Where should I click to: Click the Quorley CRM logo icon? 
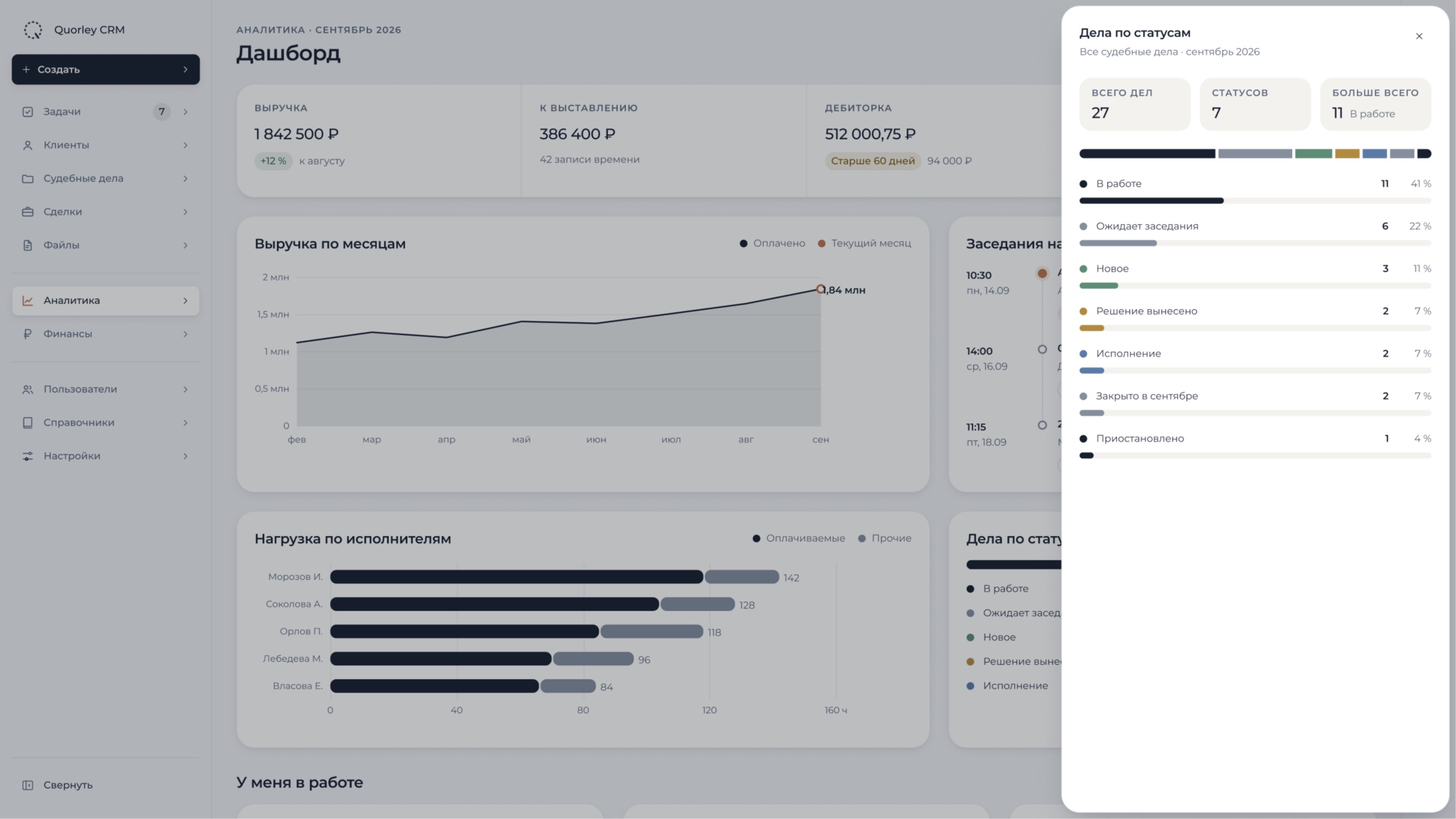click(33, 29)
